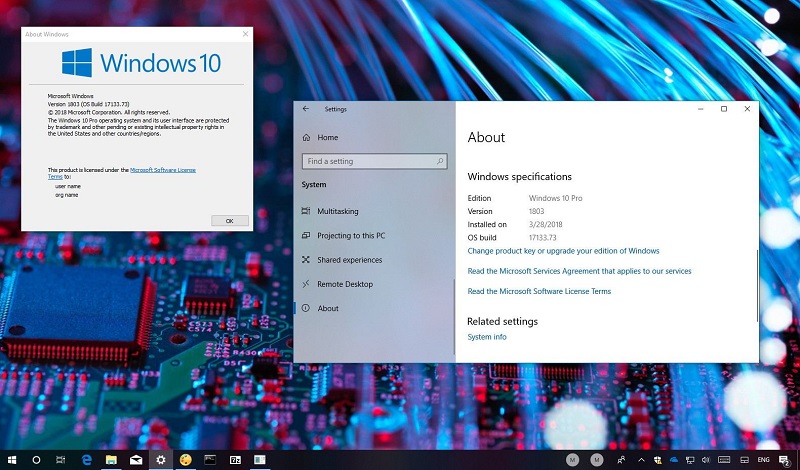Open Cortana search circle on taskbar
The image size is (800, 470).
point(36,460)
